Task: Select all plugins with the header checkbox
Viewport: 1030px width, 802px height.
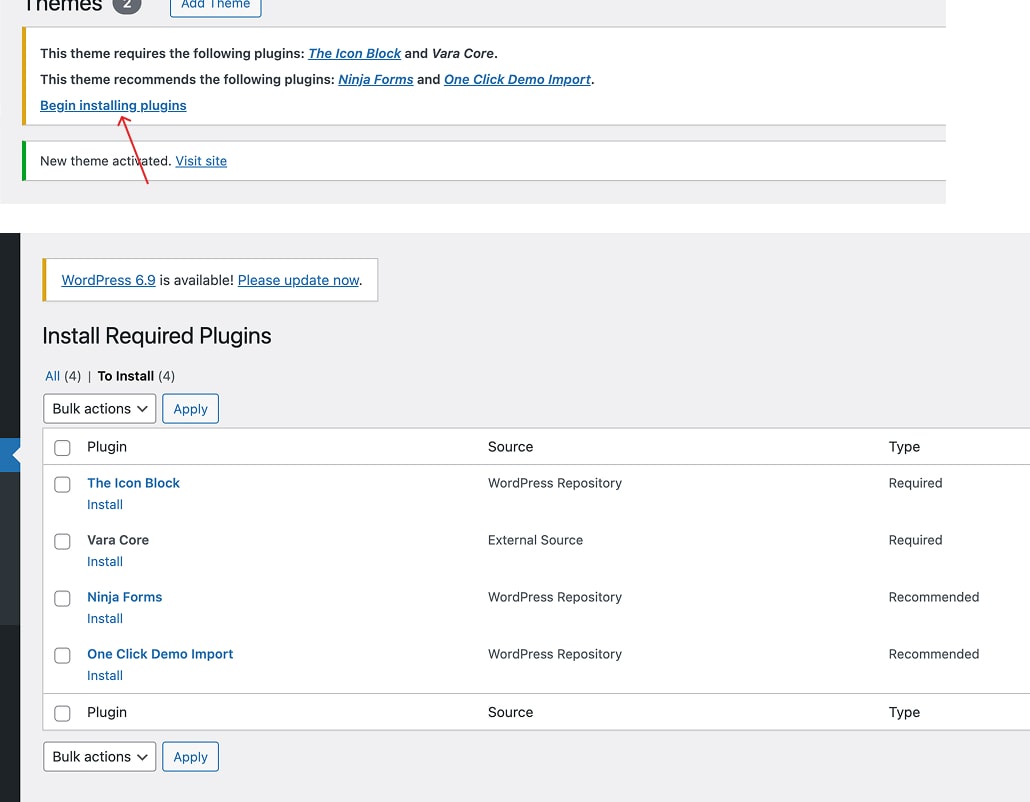Action: coord(62,447)
